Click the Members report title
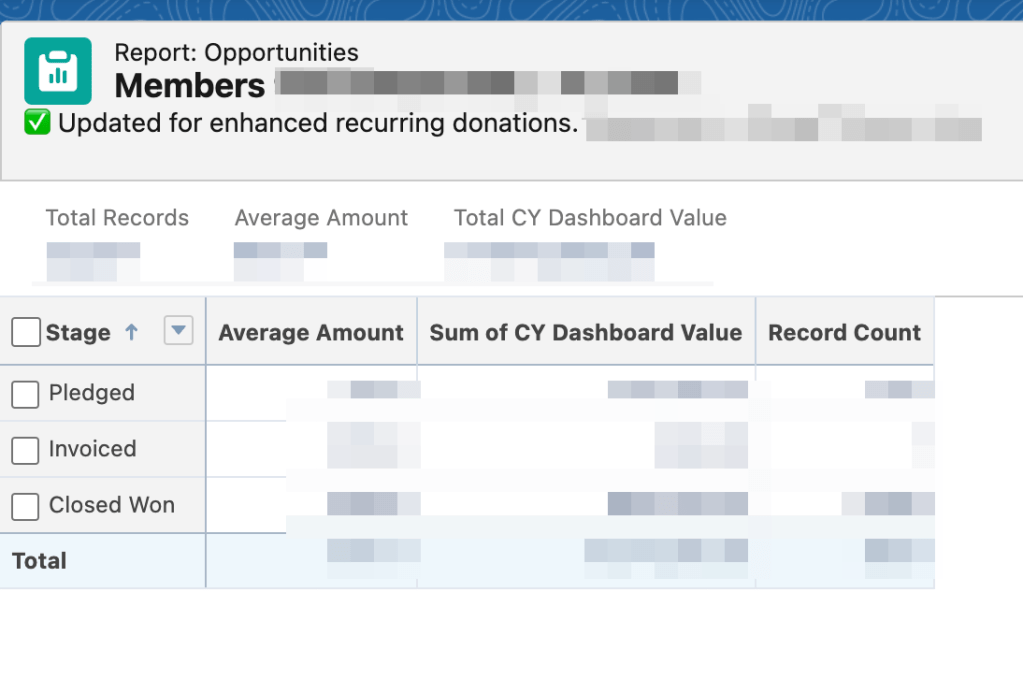The image size is (1023, 679). click(x=190, y=86)
